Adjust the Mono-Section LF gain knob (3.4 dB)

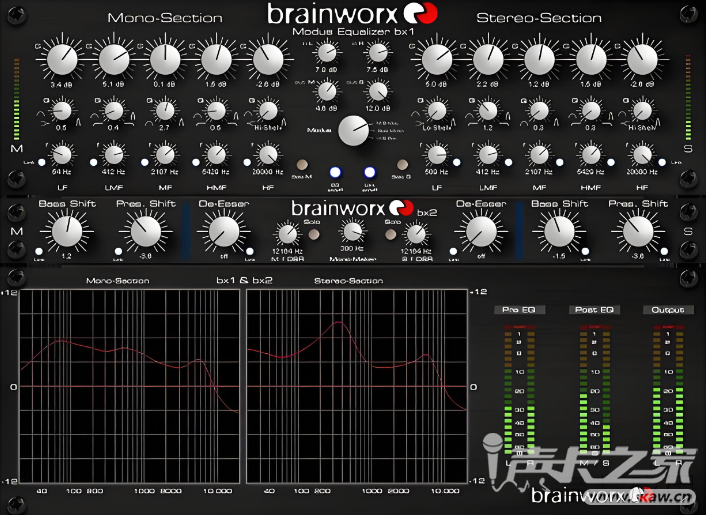click(x=62, y=59)
